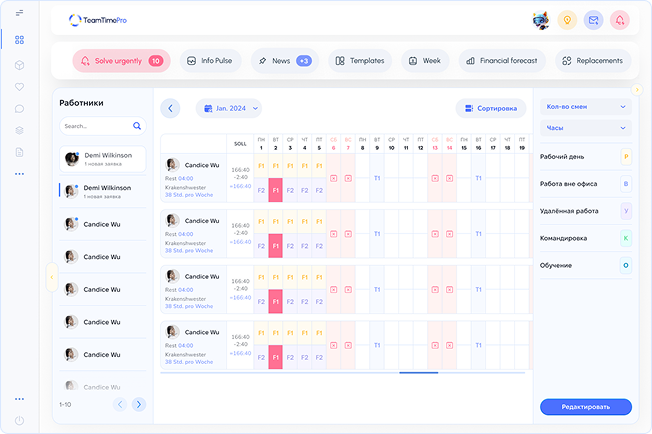Open notifications bell icon in header

(620, 20)
